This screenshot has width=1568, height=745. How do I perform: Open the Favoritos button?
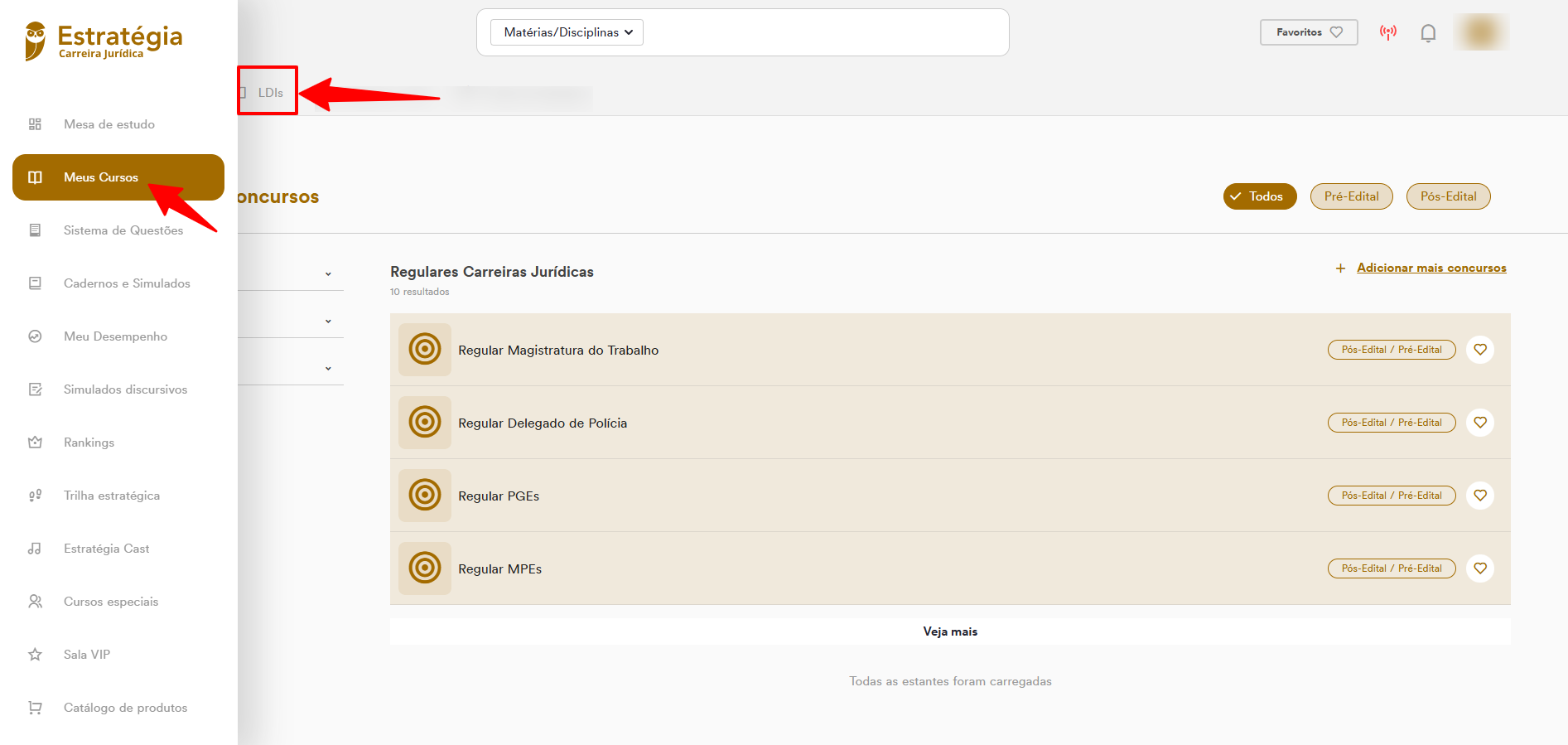(x=1309, y=32)
